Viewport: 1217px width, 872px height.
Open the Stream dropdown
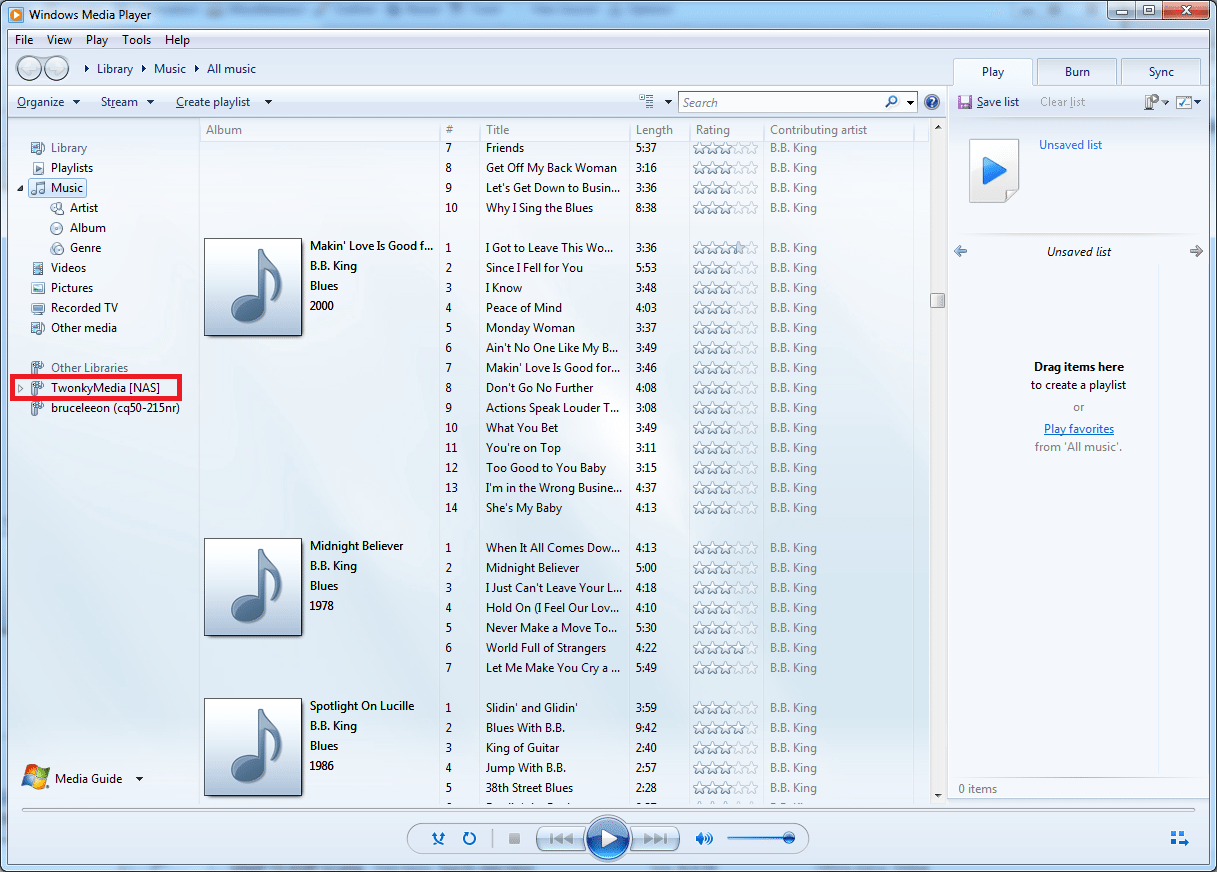tap(128, 102)
